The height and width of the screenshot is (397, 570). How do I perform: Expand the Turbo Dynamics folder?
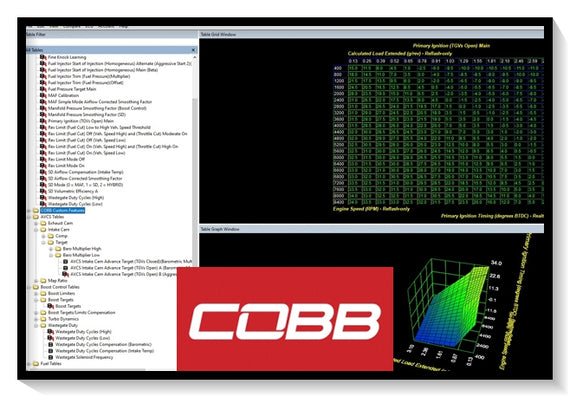point(36,319)
